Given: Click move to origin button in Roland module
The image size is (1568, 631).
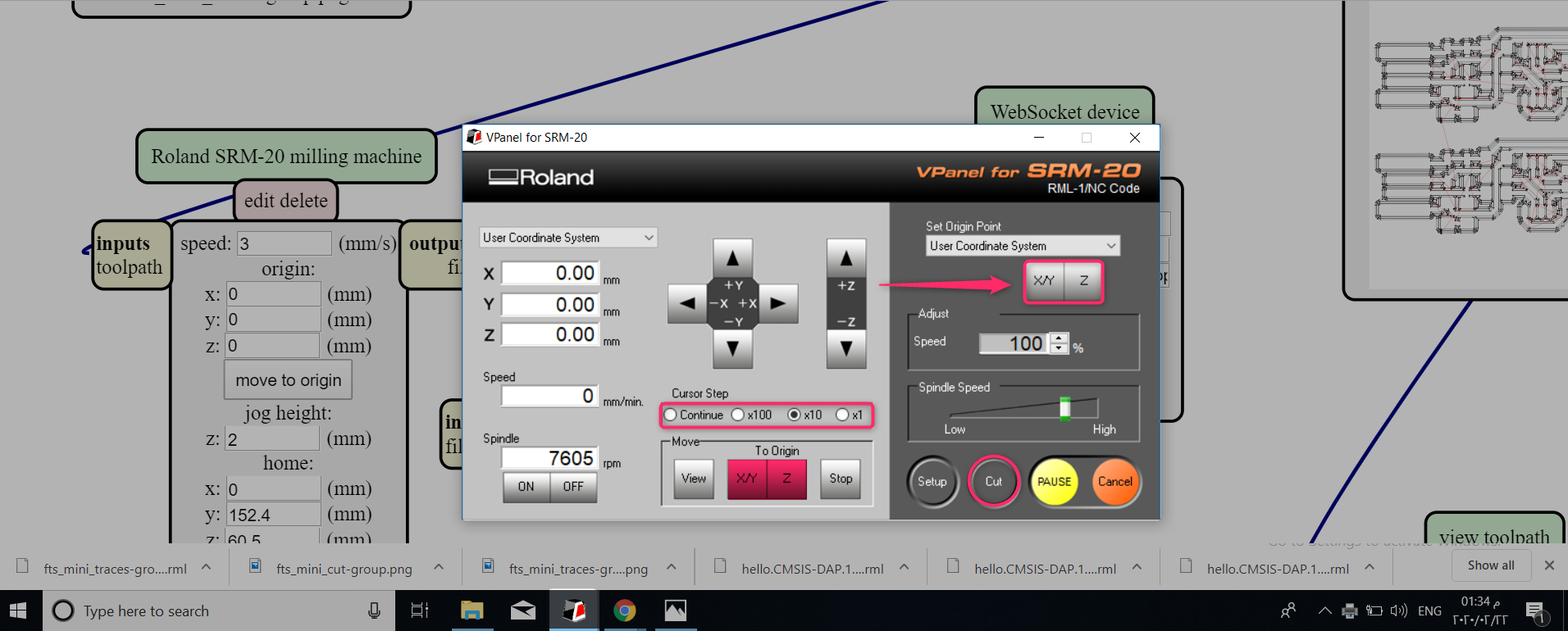Looking at the screenshot, I should pos(288,380).
